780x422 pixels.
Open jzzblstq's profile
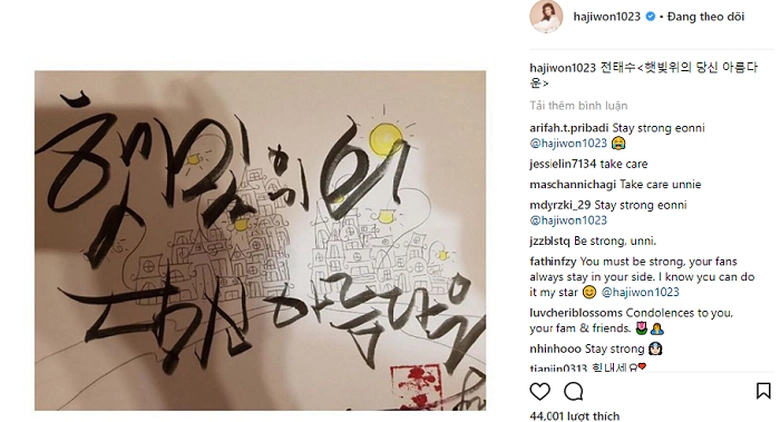point(550,241)
